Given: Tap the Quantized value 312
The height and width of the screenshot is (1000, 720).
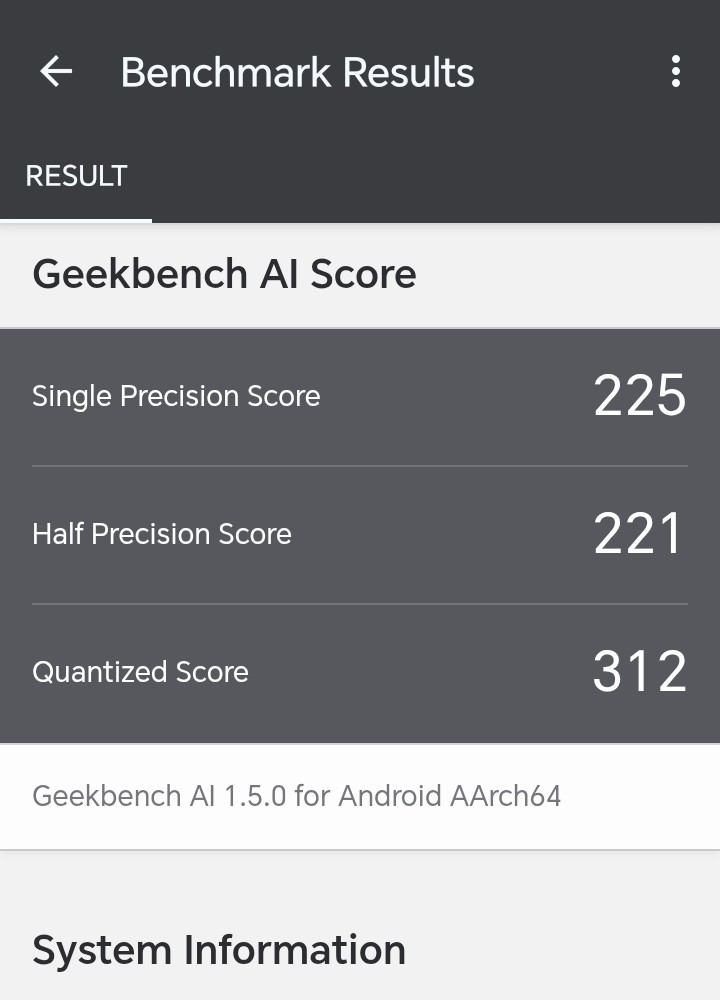Looking at the screenshot, I should click(639, 672).
